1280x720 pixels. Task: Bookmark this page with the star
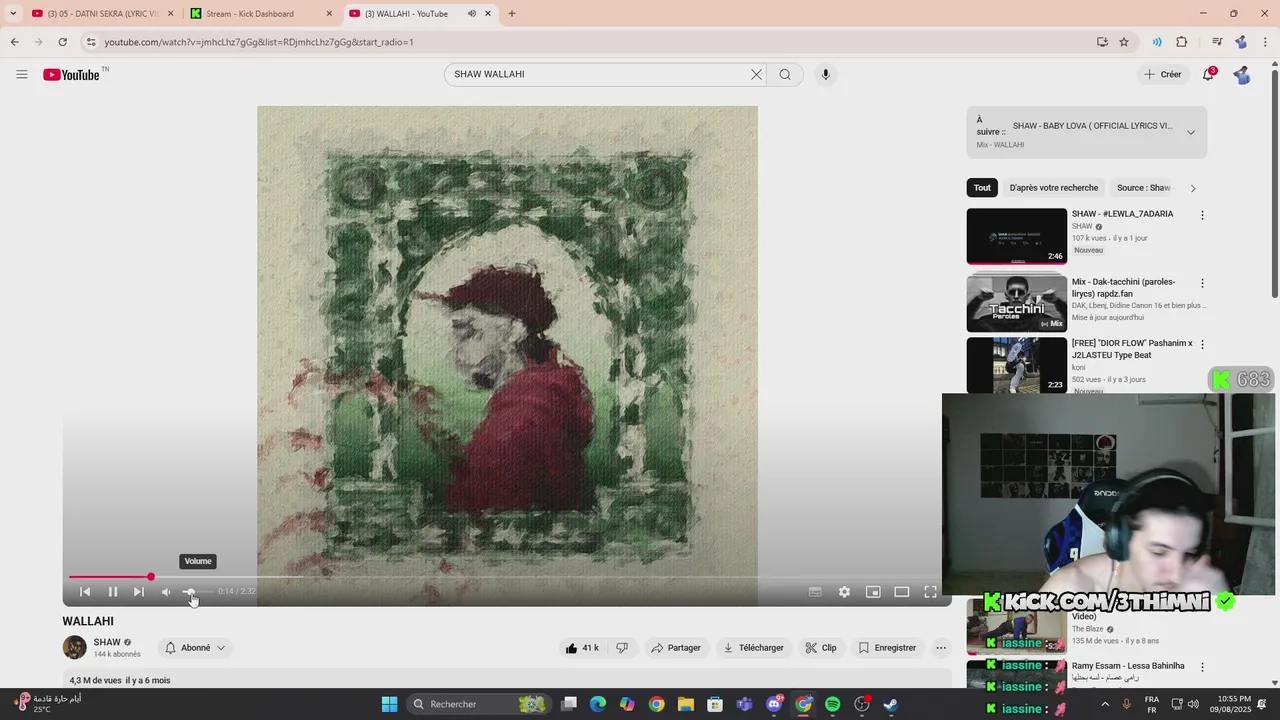click(1124, 42)
